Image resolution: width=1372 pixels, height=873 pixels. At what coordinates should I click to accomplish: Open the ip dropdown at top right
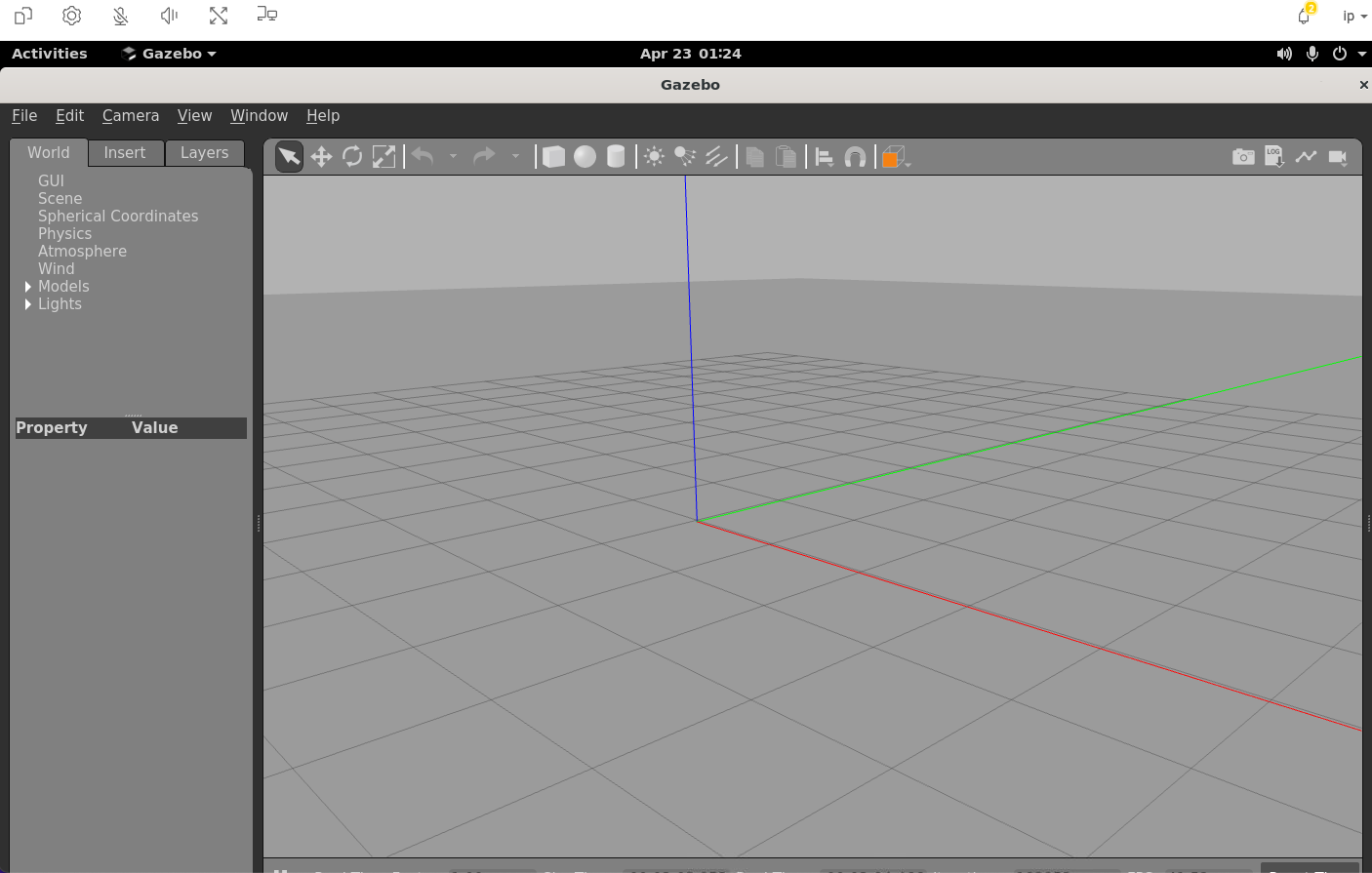(x=1354, y=17)
